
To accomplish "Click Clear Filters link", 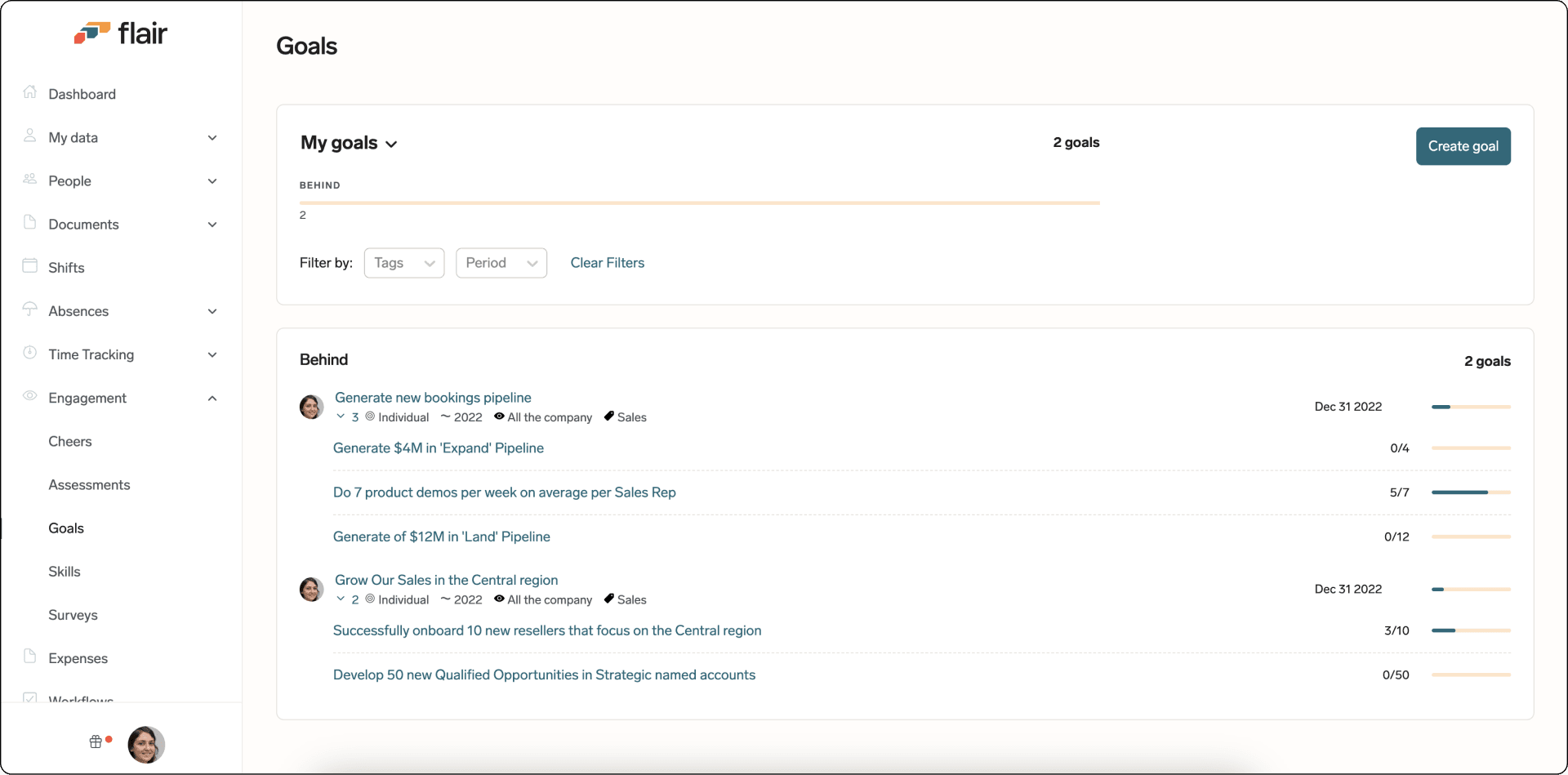I will click(608, 263).
